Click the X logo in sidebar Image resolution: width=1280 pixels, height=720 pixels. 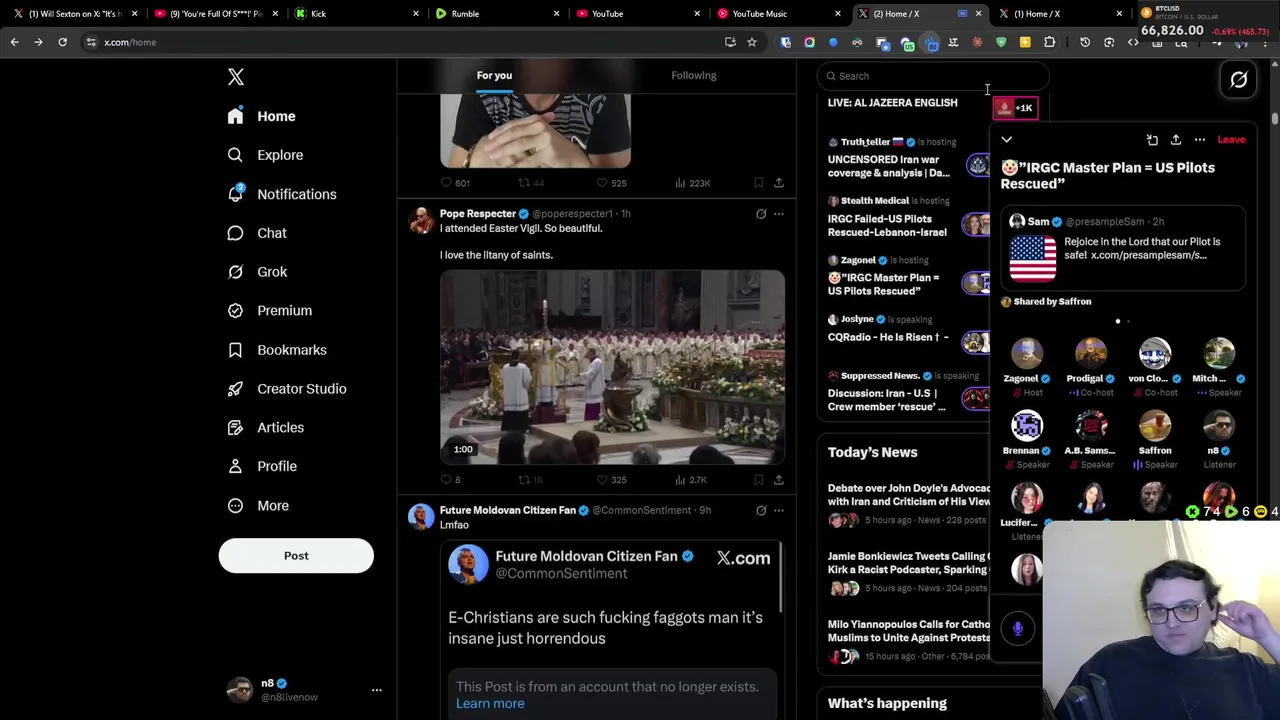point(236,77)
